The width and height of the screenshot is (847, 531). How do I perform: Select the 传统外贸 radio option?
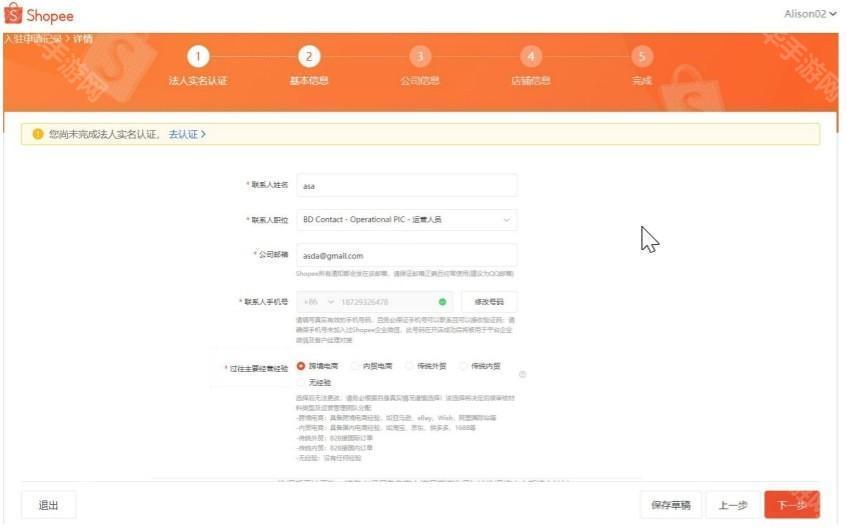tap(409, 366)
